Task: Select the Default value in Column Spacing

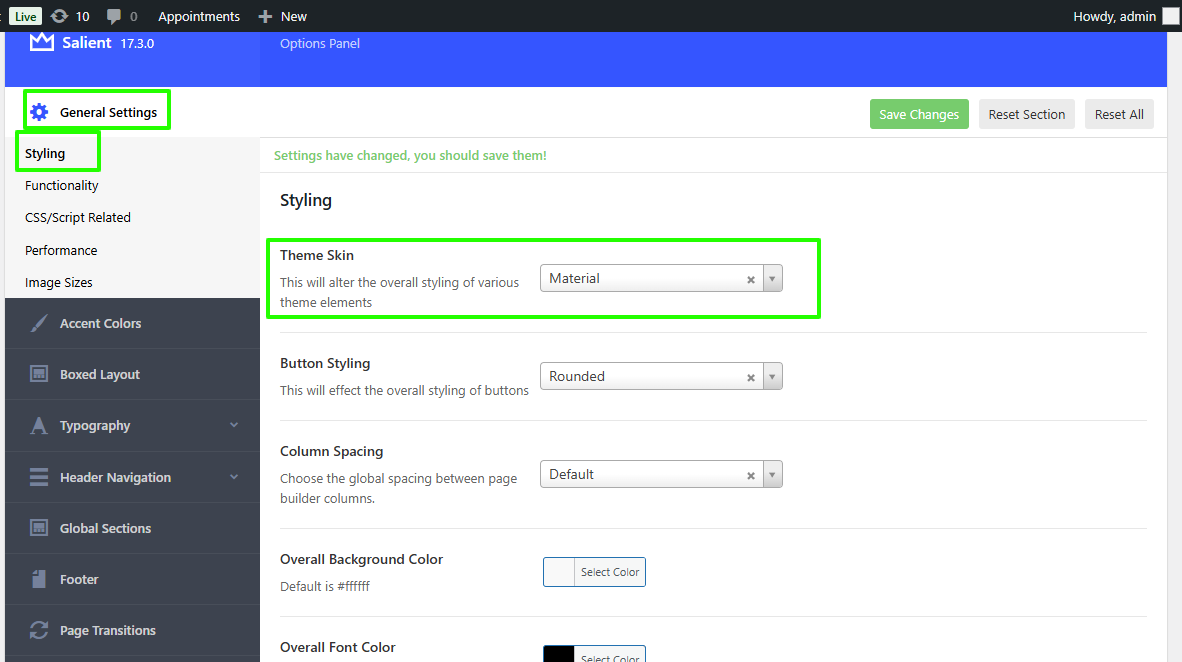Action: pos(571,474)
